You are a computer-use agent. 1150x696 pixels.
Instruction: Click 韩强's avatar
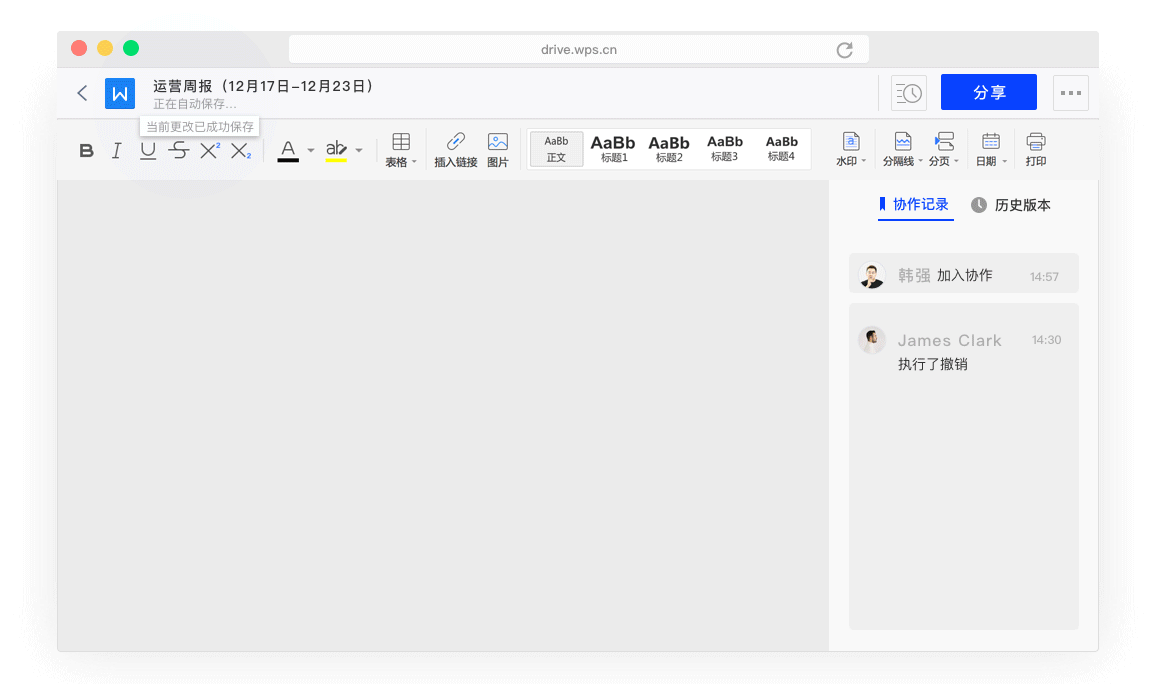(x=872, y=275)
